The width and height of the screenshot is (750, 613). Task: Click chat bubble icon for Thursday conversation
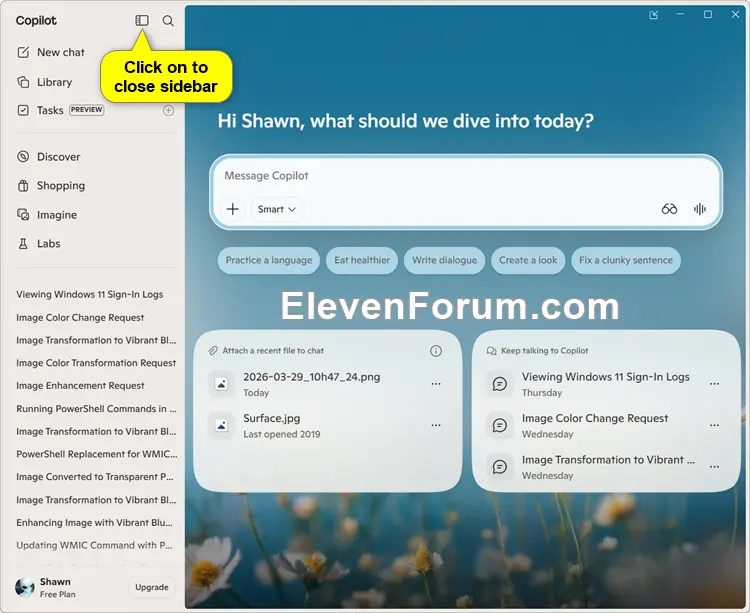pos(500,384)
